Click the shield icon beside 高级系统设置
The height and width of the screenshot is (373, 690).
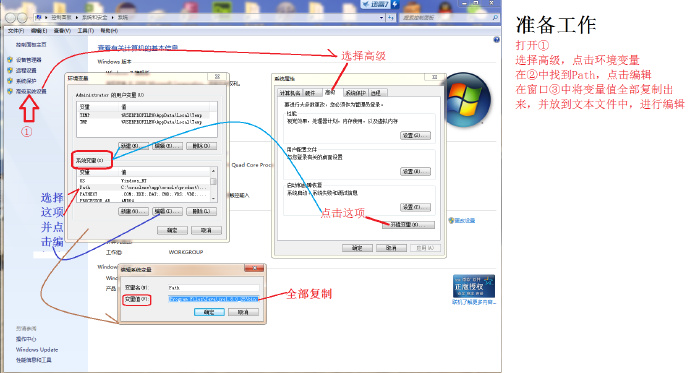click(10, 91)
